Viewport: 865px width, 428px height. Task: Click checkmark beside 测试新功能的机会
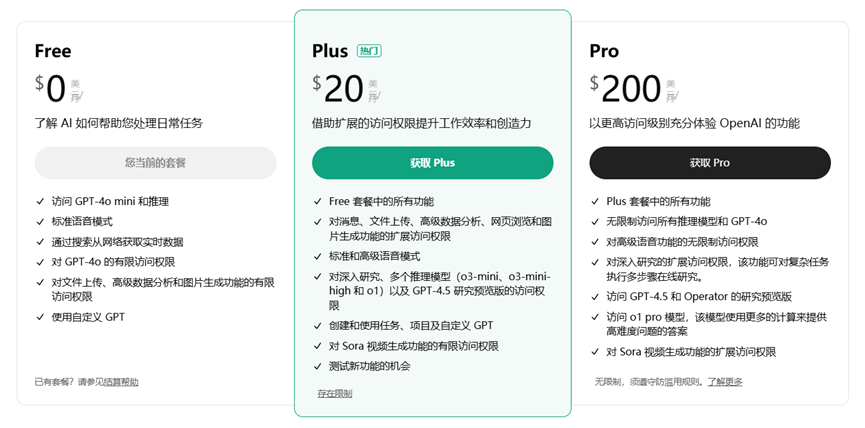click(317, 366)
